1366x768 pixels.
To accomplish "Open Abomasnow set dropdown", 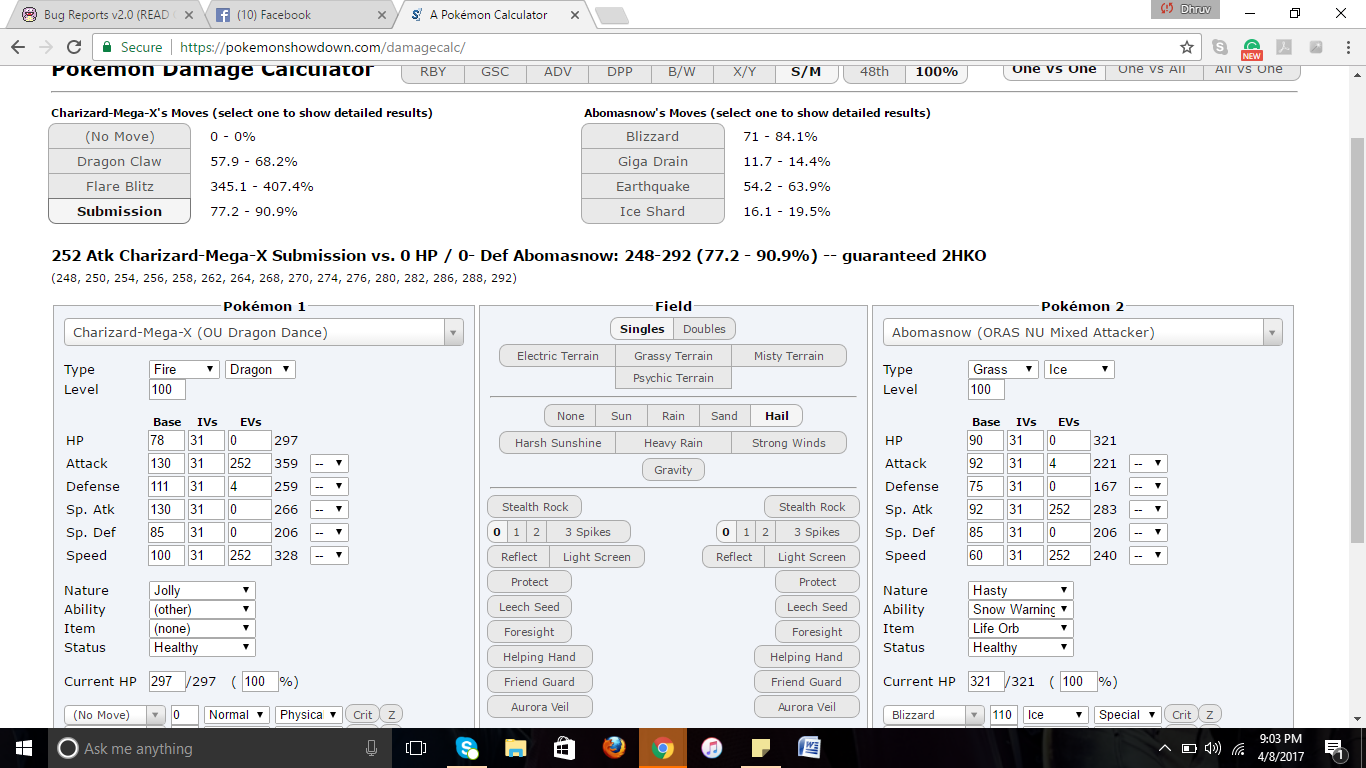I will click(x=1082, y=332).
